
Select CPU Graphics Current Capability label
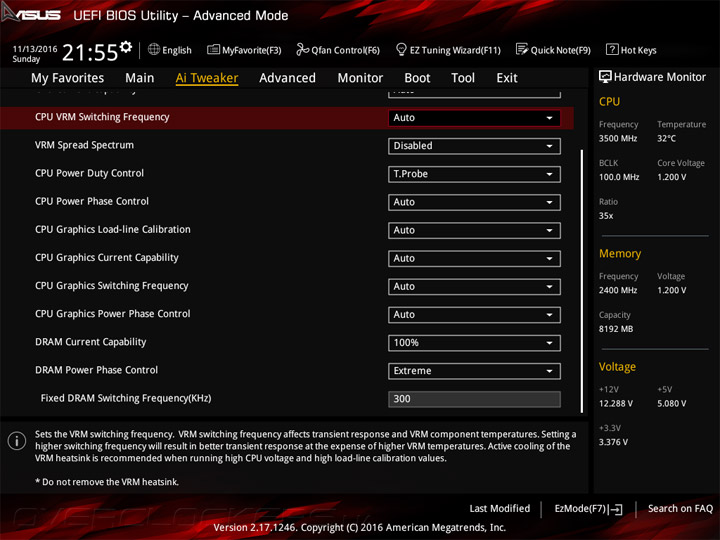[x=107, y=258]
